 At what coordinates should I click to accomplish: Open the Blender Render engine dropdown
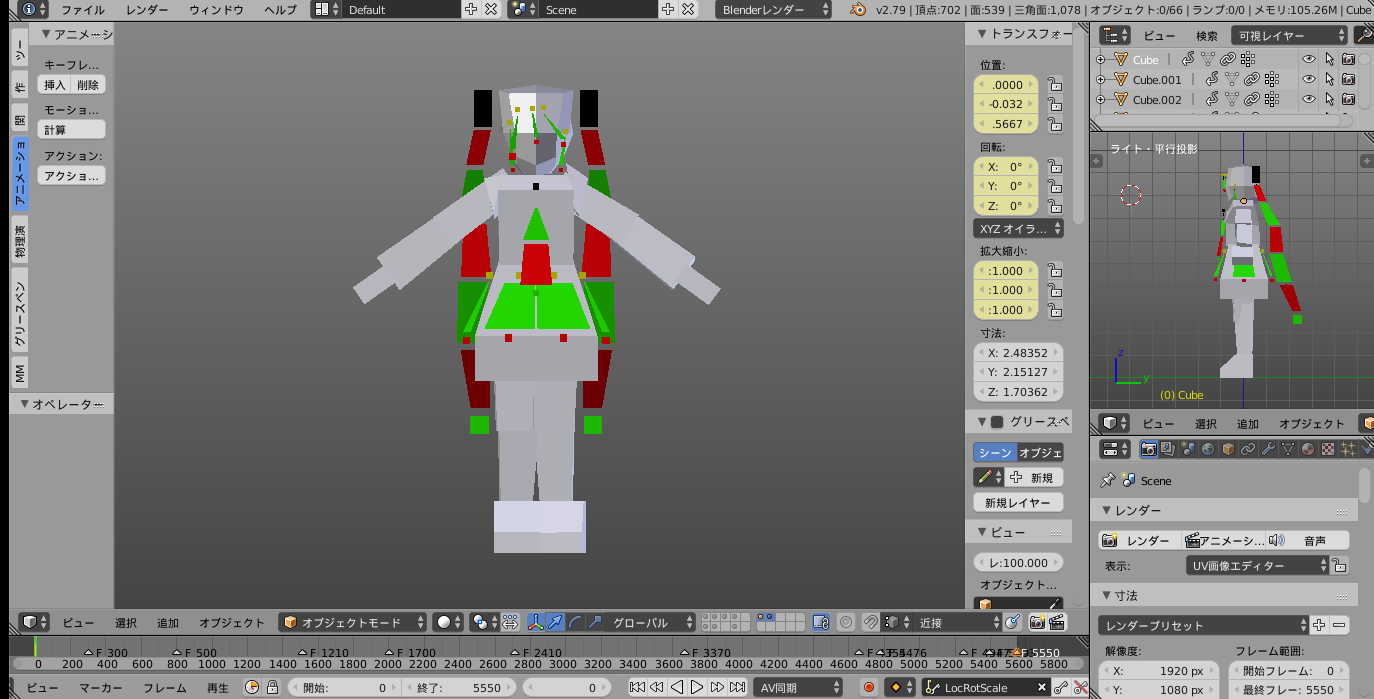click(x=774, y=9)
